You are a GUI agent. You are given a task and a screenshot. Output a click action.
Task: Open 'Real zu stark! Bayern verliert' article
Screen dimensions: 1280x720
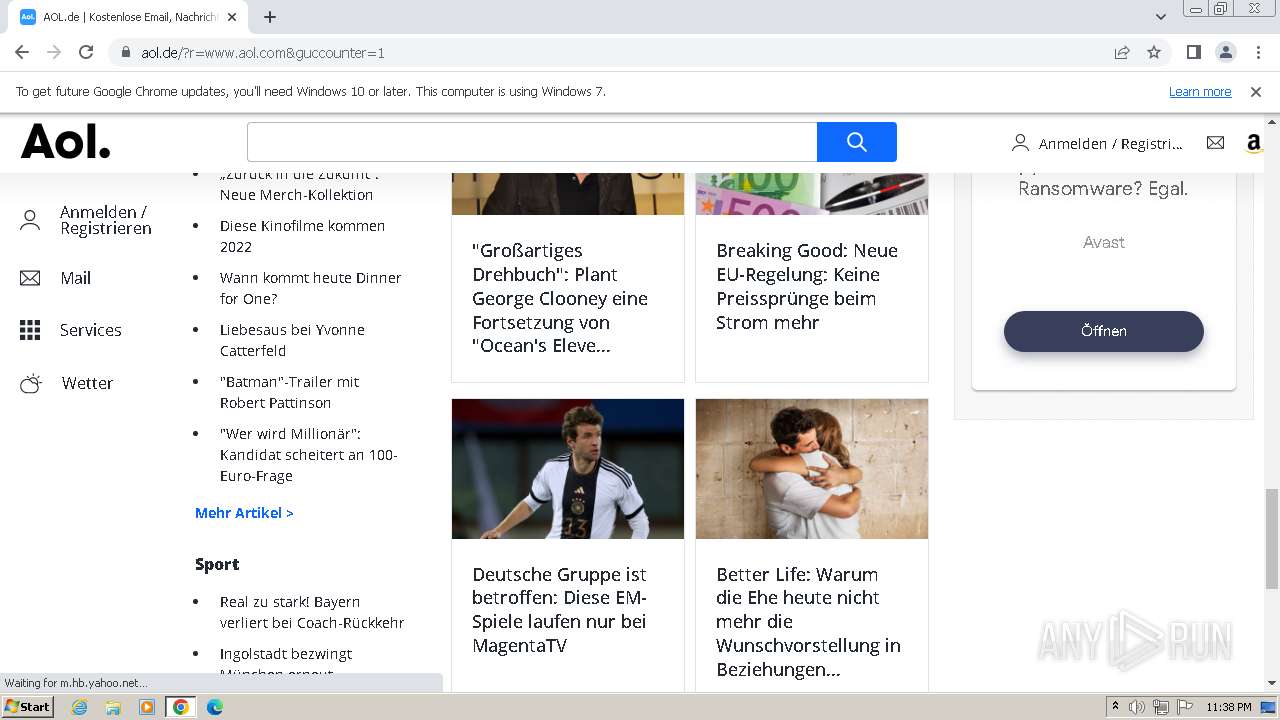pyautogui.click(x=312, y=612)
